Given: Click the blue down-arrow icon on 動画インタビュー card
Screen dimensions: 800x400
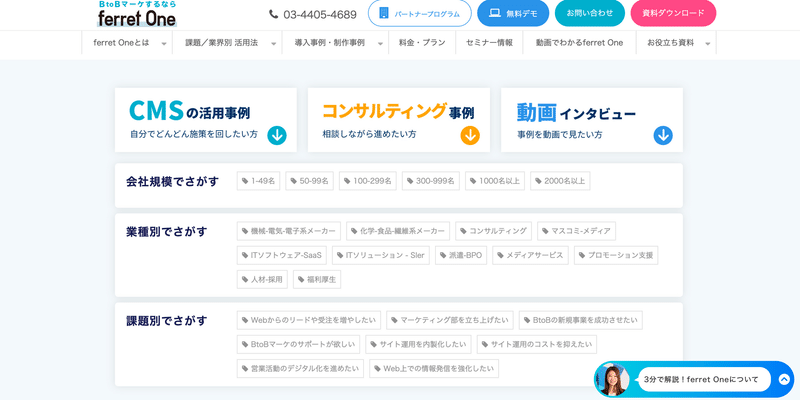Looking at the screenshot, I should 663,136.
